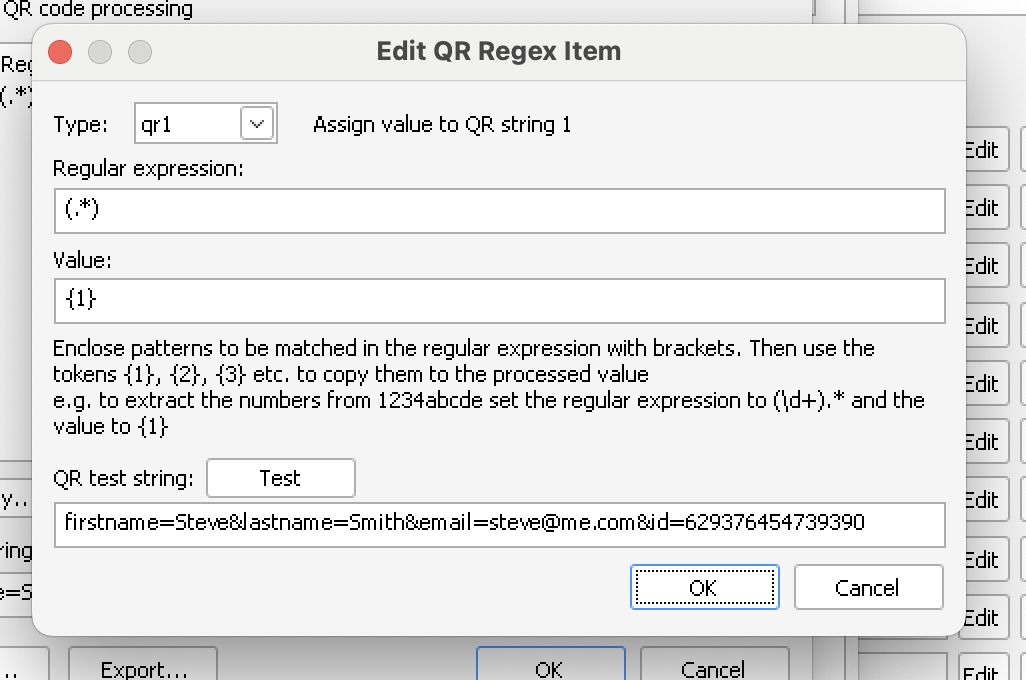The height and width of the screenshot is (680, 1026).
Task: Confirm with the dialog's focused OK button
Action: (704, 587)
